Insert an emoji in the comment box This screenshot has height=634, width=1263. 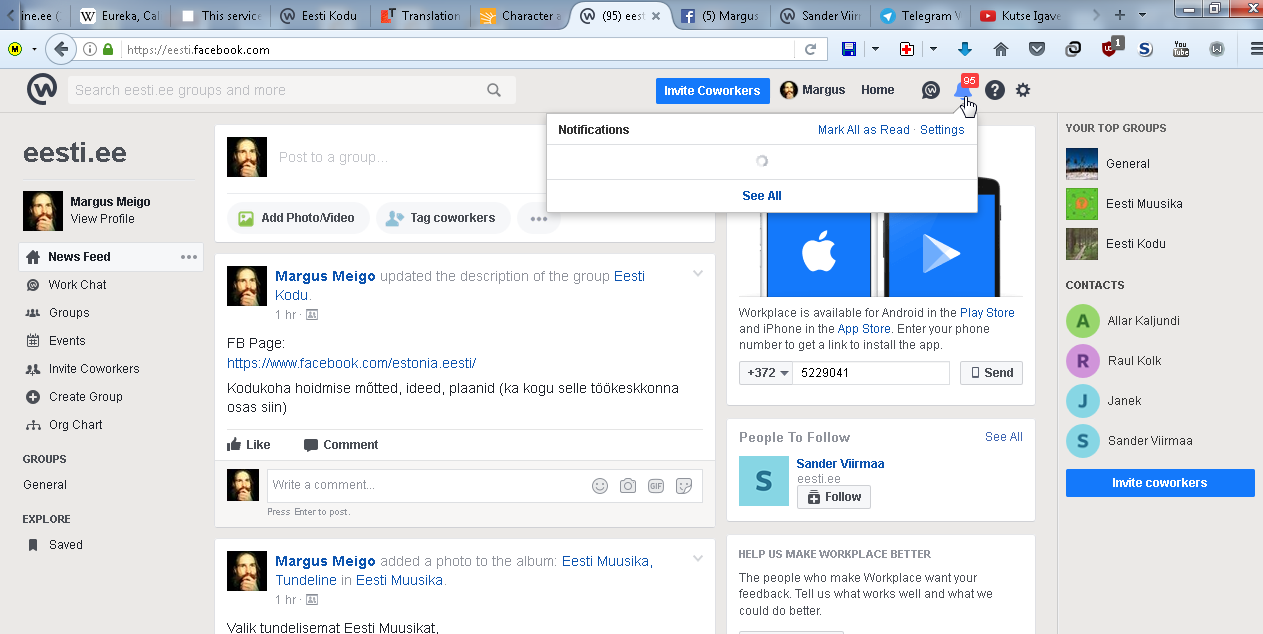pos(600,486)
